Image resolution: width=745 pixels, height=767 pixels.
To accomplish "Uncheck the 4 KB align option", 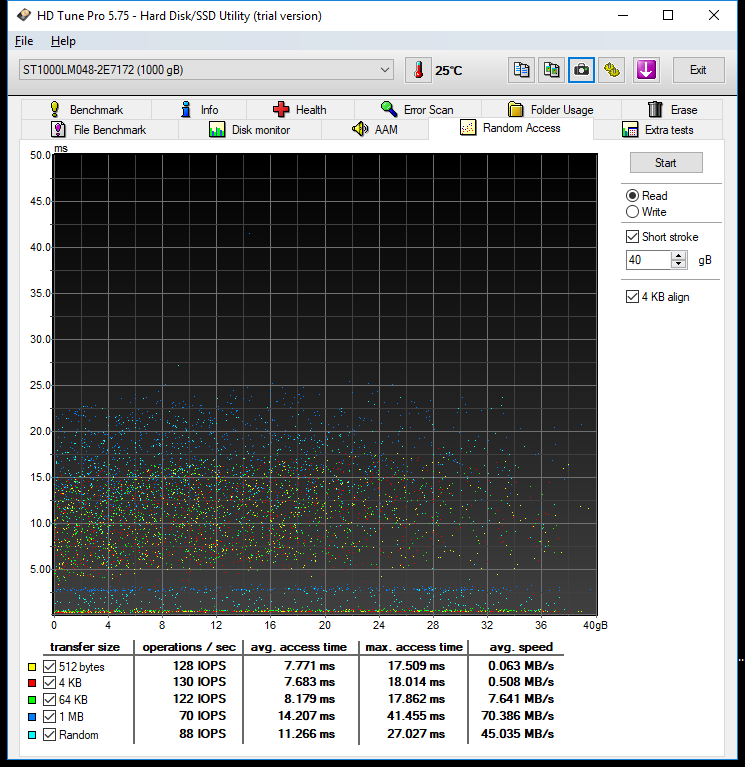I will pyautogui.click(x=632, y=297).
